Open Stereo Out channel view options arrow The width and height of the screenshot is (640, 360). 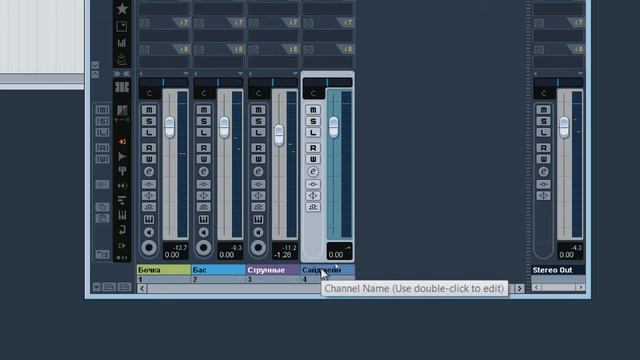point(580,73)
